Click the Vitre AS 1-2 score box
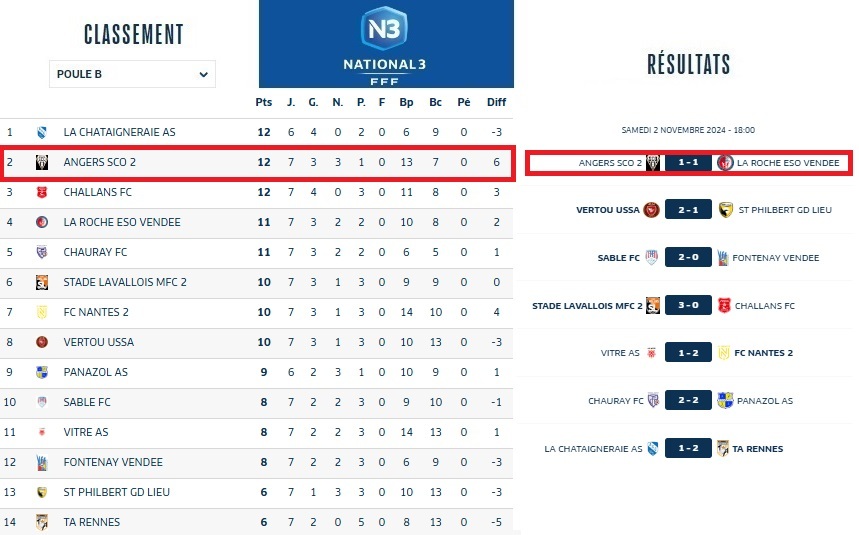Image resolution: width=859 pixels, height=535 pixels. pos(688,353)
